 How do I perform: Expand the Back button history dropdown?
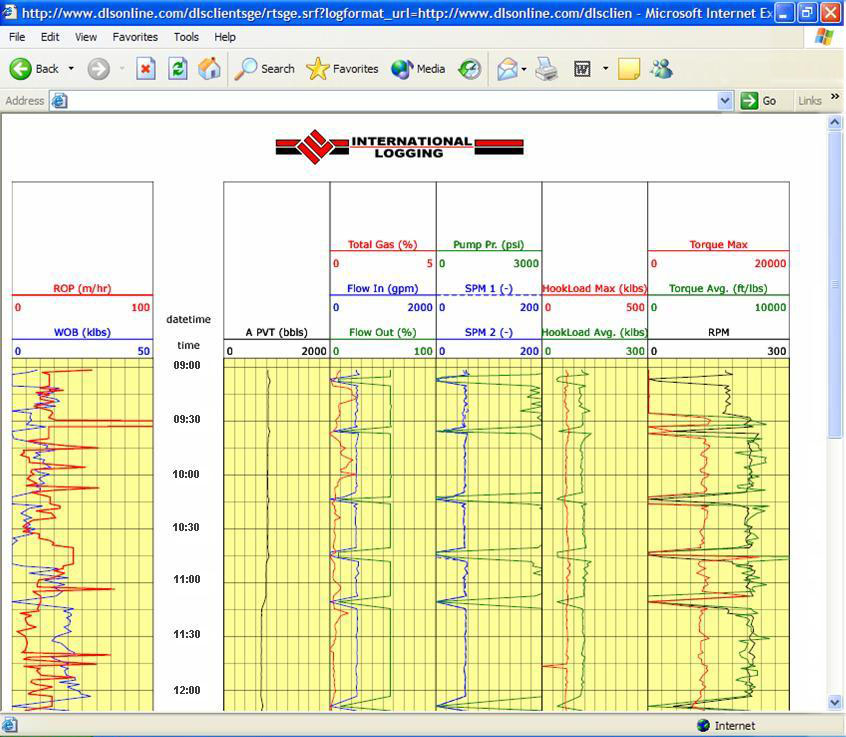tap(71, 69)
